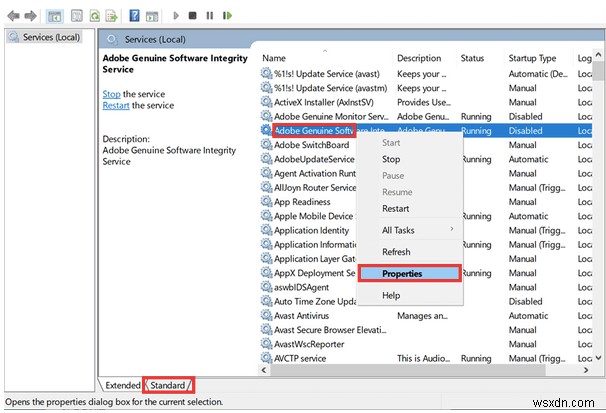
Task: Click gear icon of aswbIDSAgent row
Action: pyautogui.click(x=266, y=287)
